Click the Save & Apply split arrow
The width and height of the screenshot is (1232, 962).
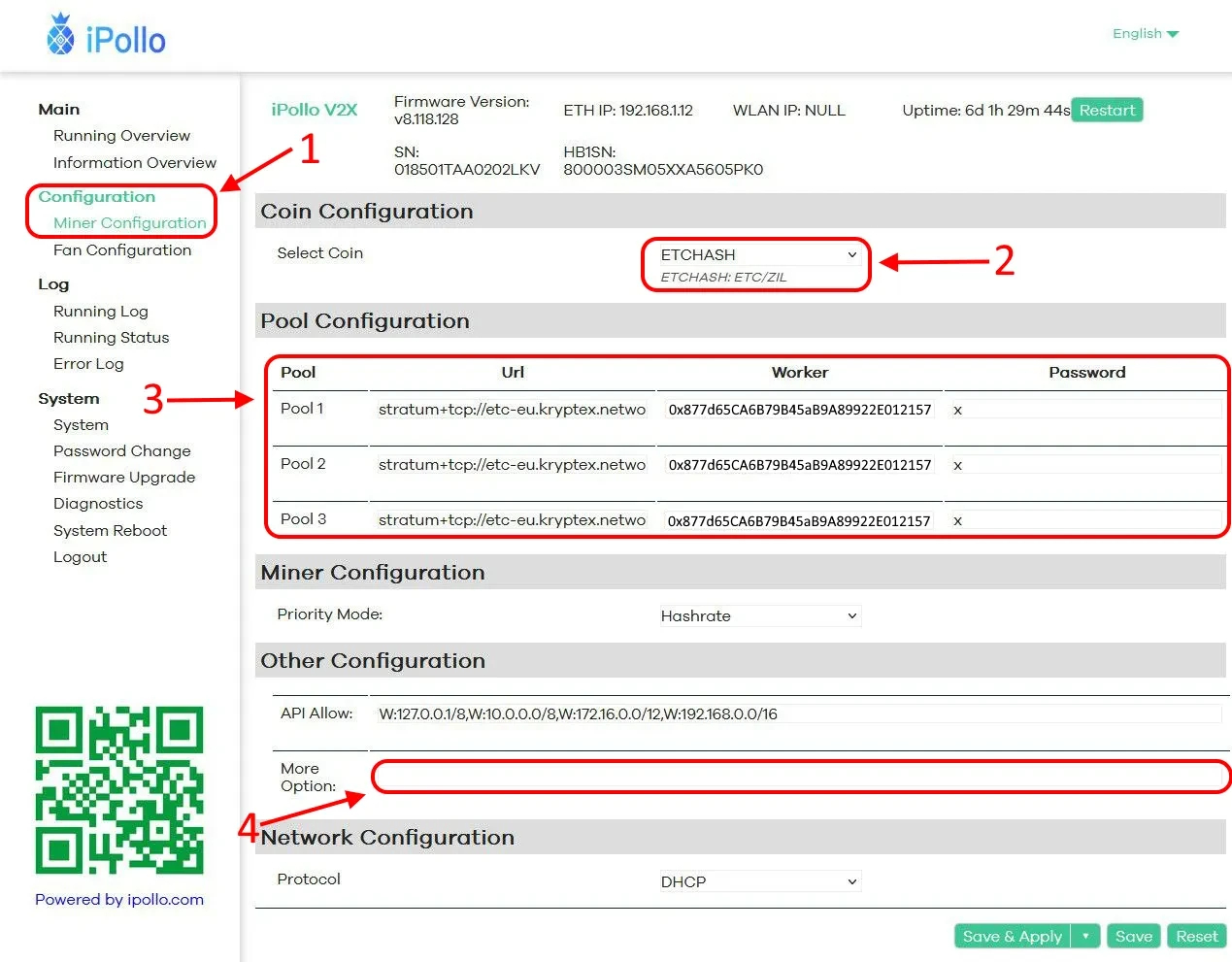(x=1085, y=936)
